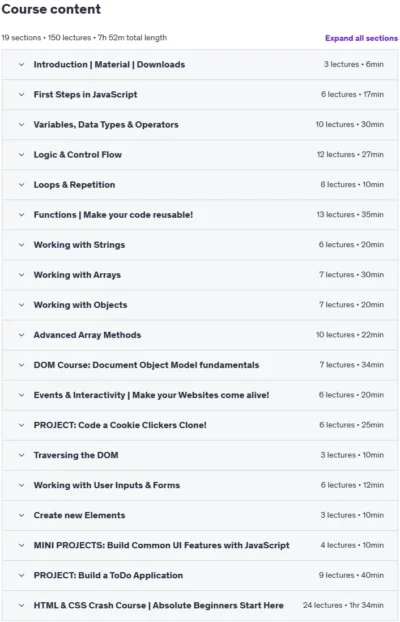Viewport: 400px width, 622px height.
Task: Open the Advanced Array Methods section
Action: [200, 335]
